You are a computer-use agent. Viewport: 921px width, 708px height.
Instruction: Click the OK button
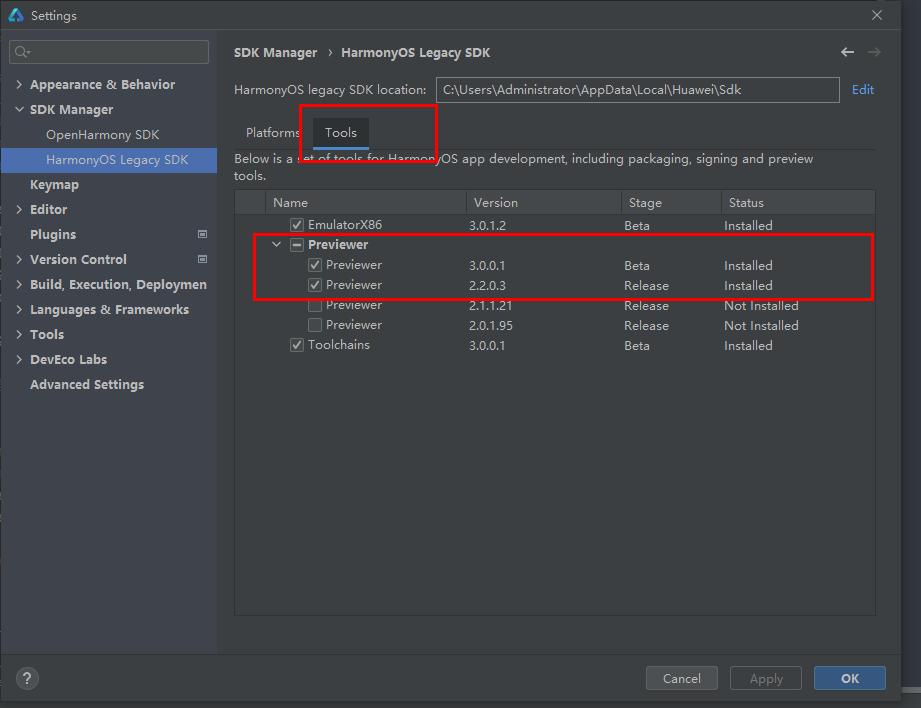click(849, 678)
